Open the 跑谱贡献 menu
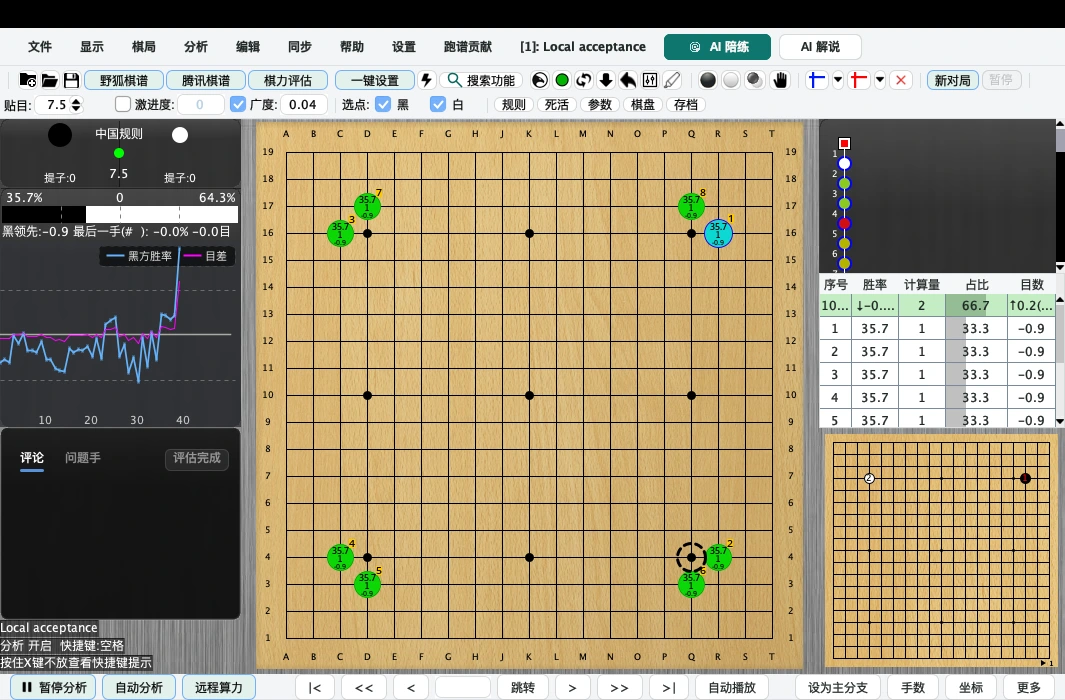 (467, 47)
